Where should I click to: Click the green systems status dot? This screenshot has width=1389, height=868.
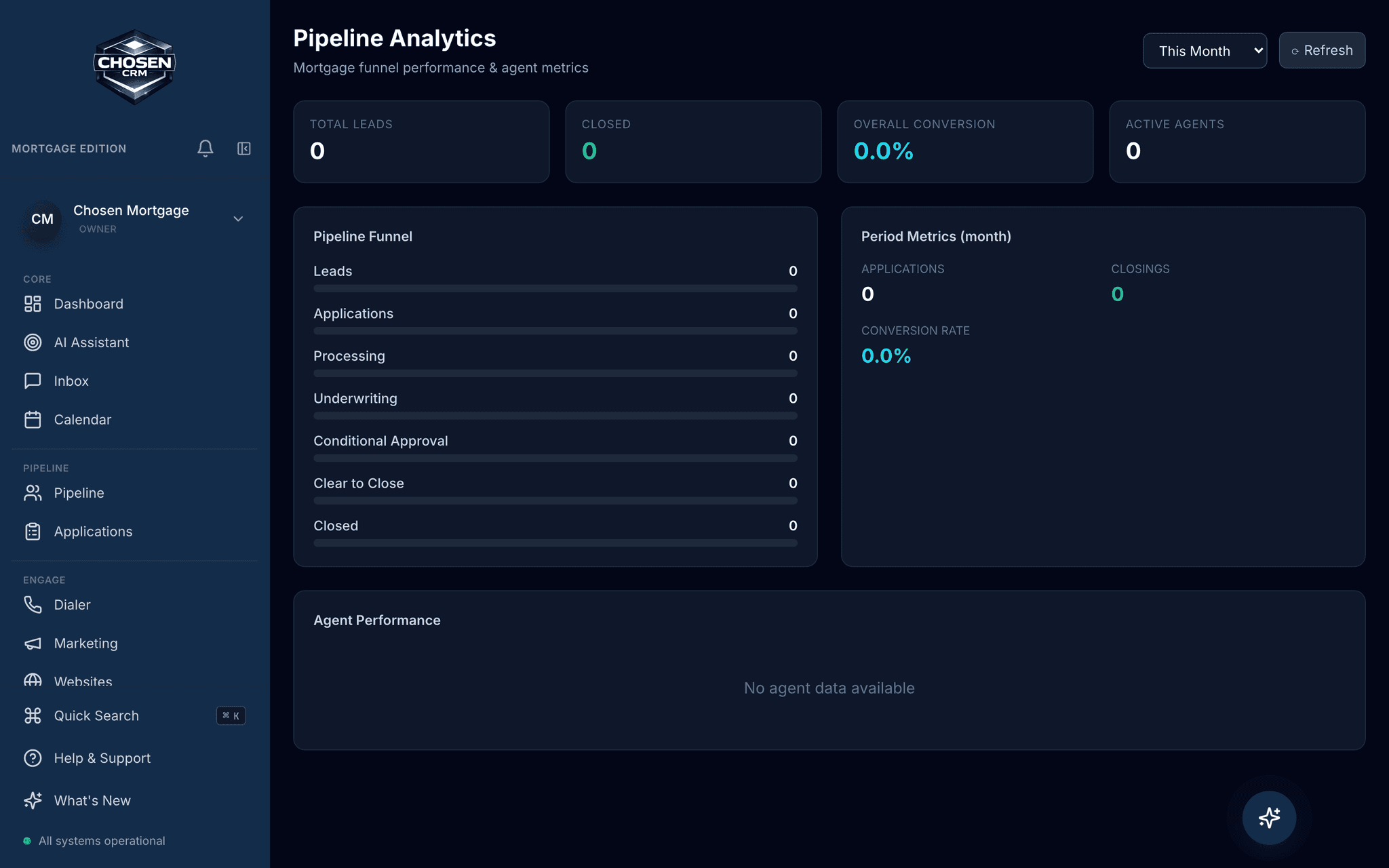pyautogui.click(x=27, y=841)
